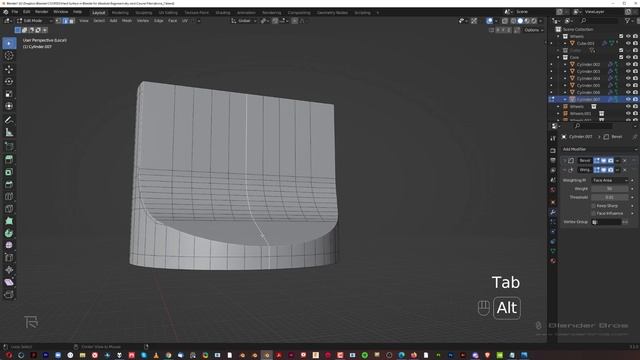This screenshot has height=360, width=640.
Task: Toggle Face Influence checkbox
Action: pyautogui.click(x=593, y=213)
